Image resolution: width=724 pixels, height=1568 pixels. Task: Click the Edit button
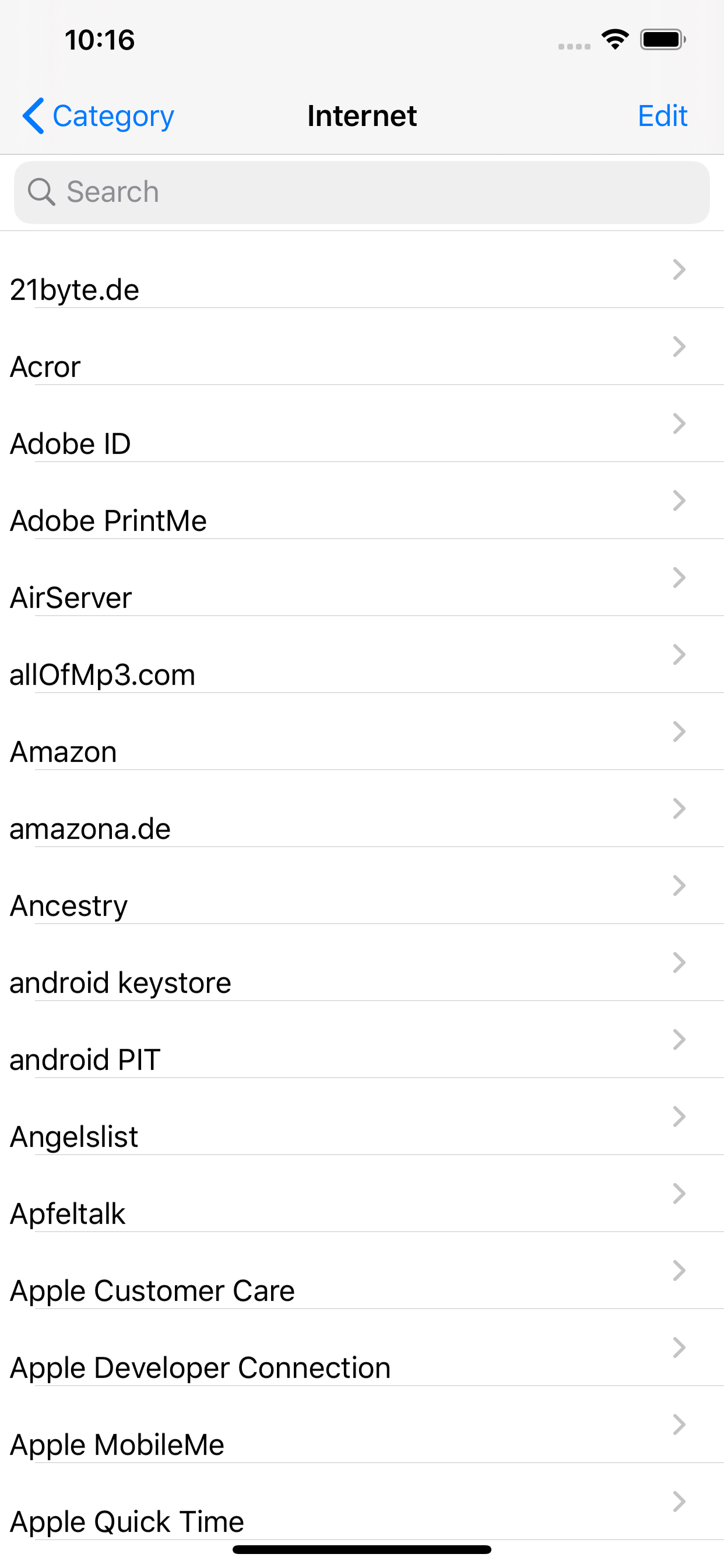662,116
